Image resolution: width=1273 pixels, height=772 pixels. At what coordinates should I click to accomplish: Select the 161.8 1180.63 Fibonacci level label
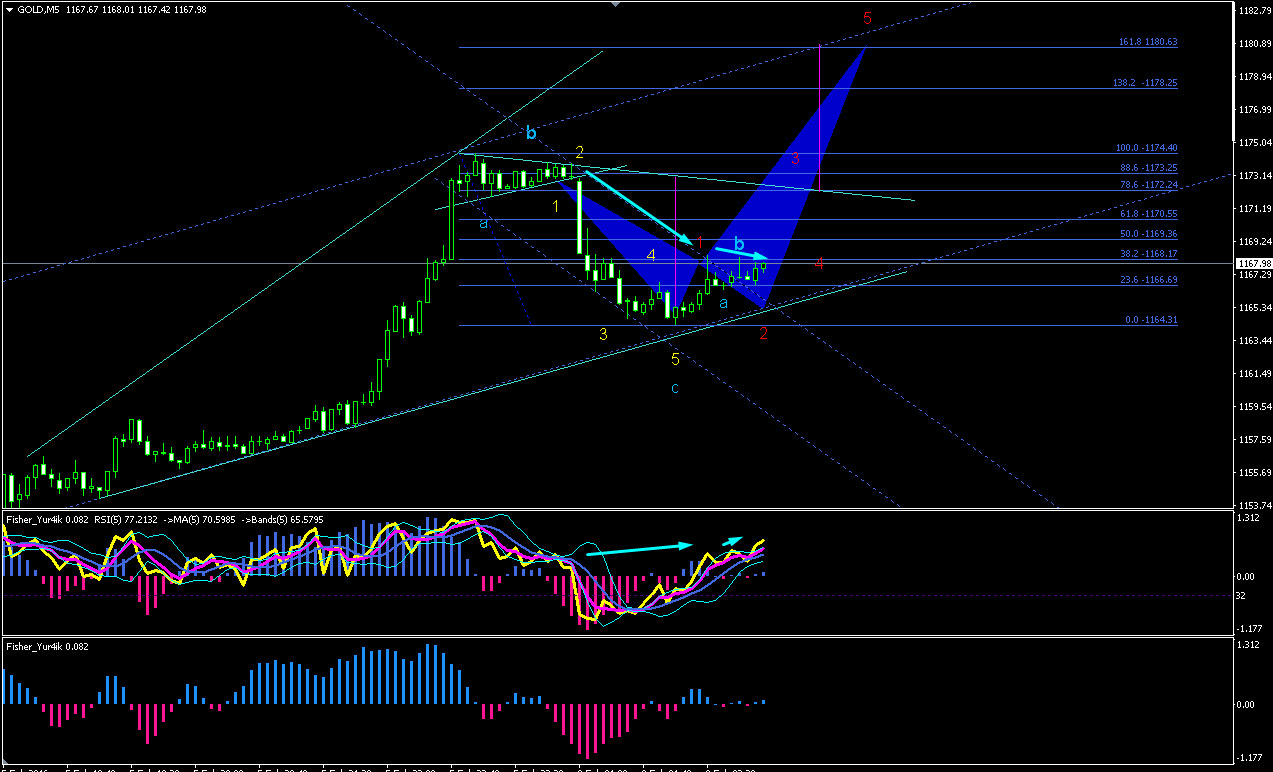[1148, 42]
